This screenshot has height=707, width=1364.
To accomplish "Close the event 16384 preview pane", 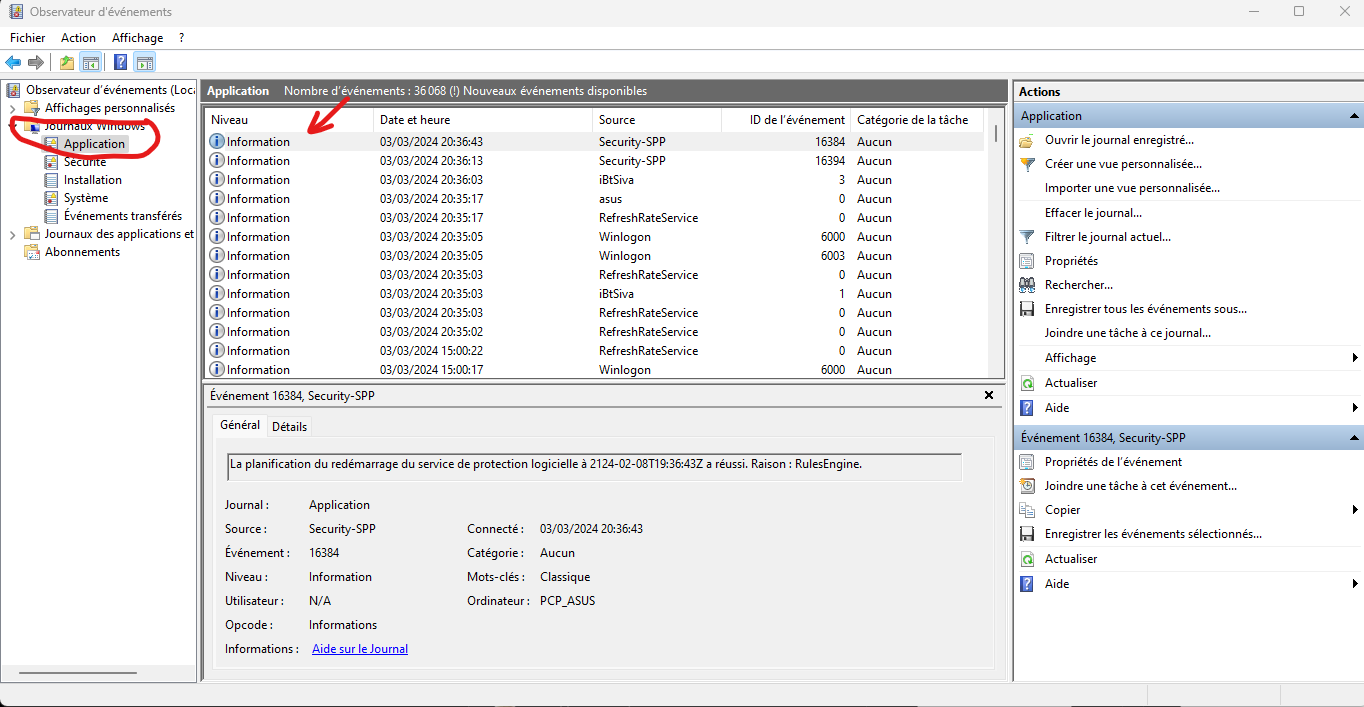I will [x=989, y=396].
